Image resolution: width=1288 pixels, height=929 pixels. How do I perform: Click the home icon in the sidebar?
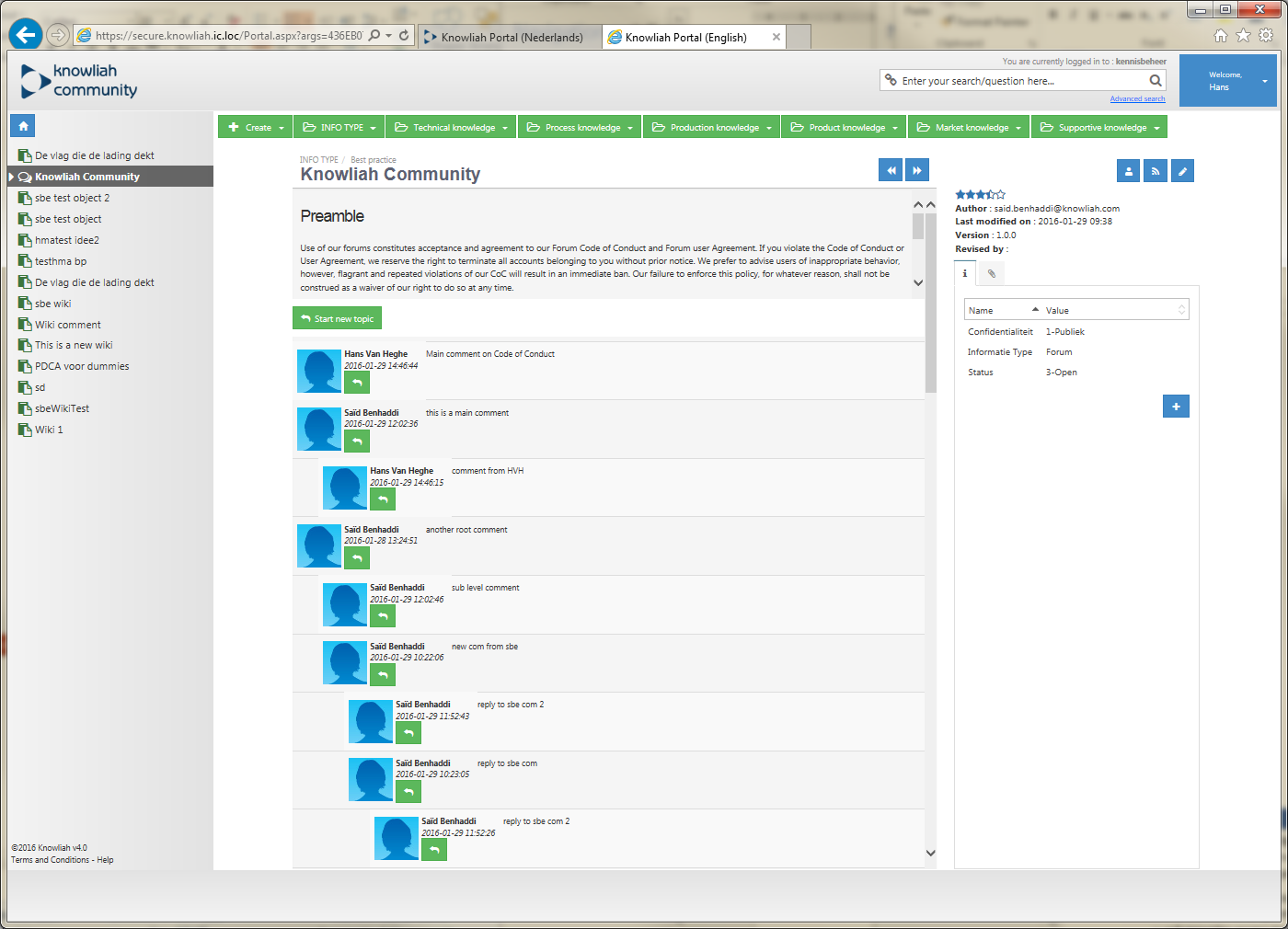[24, 126]
